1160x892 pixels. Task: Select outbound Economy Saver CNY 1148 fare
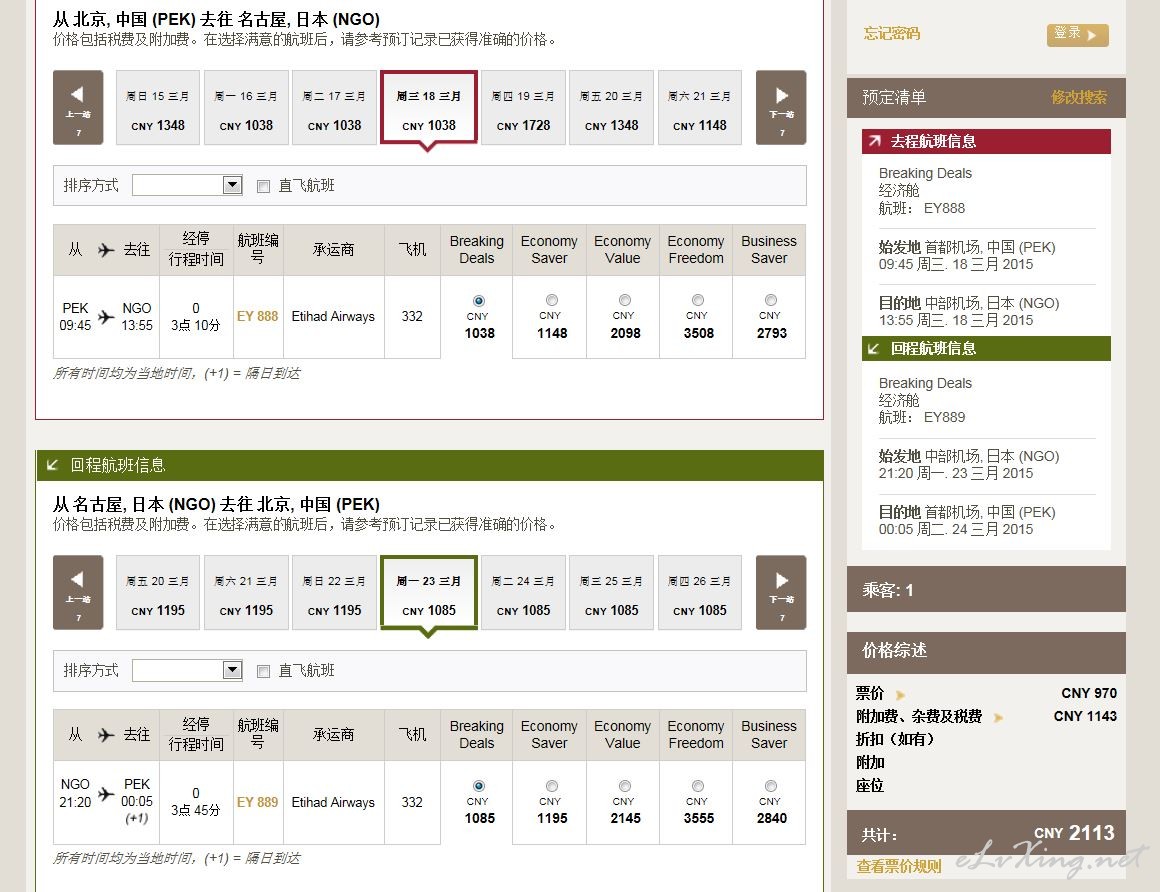[551, 300]
